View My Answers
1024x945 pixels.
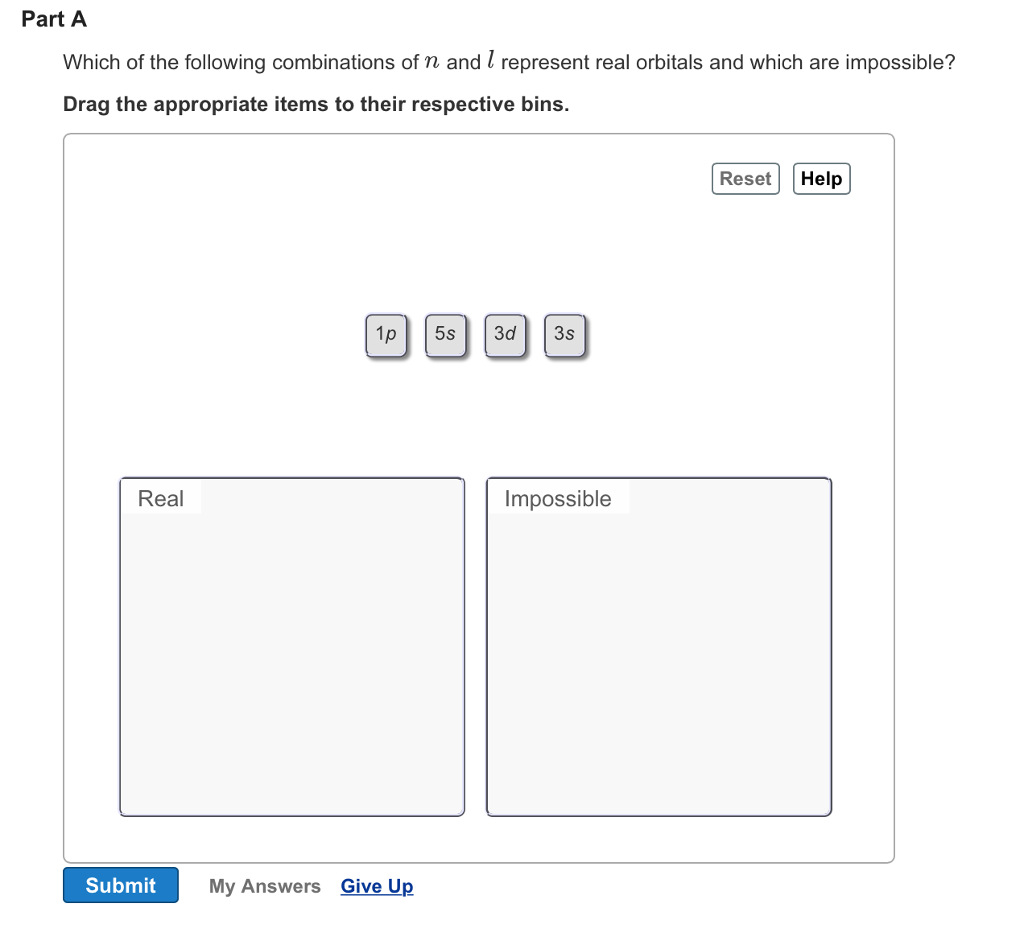point(264,886)
